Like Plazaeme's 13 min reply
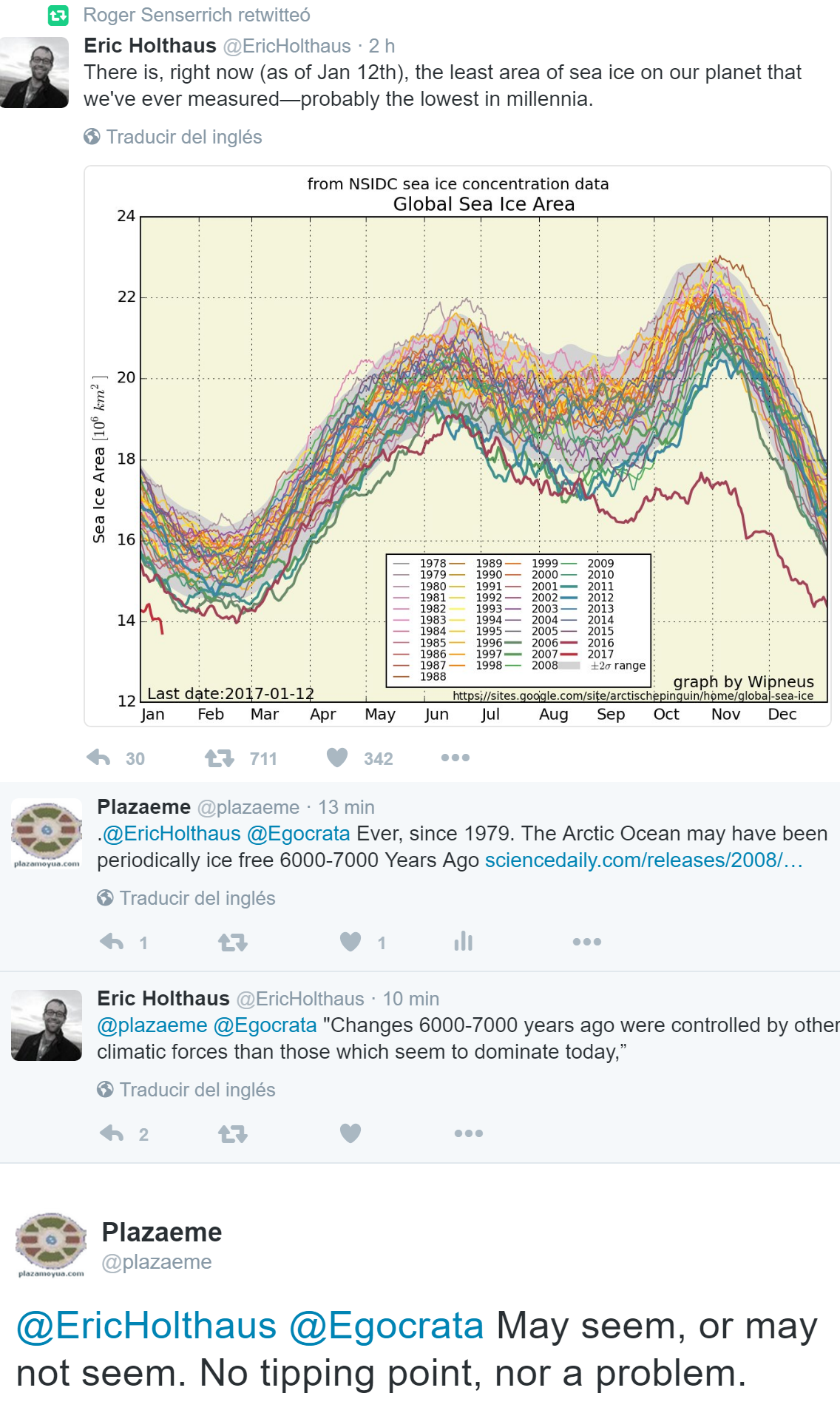The image size is (840, 1416). click(350, 942)
